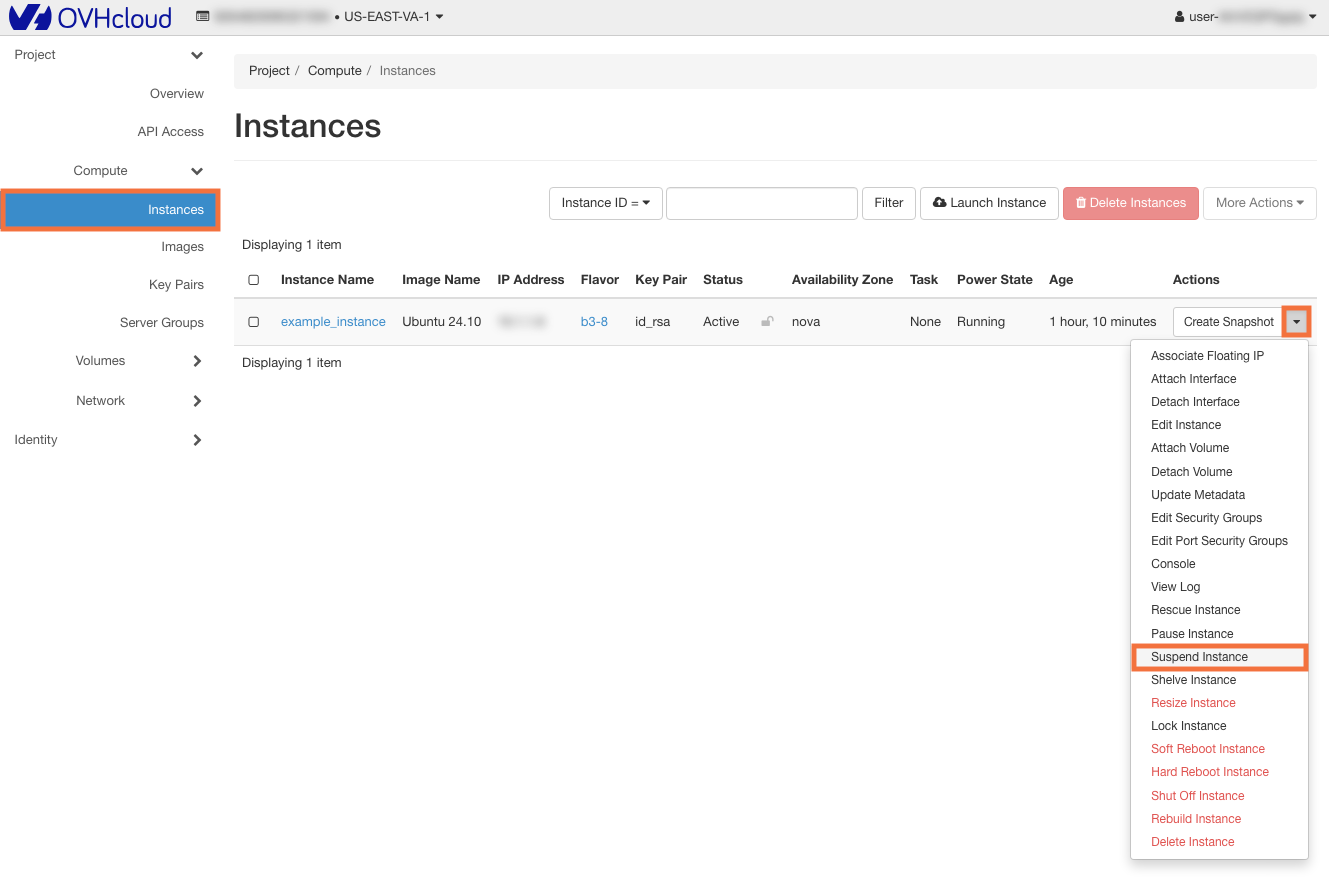Choose Suspend Instance from the menu

[x=1219, y=657]
